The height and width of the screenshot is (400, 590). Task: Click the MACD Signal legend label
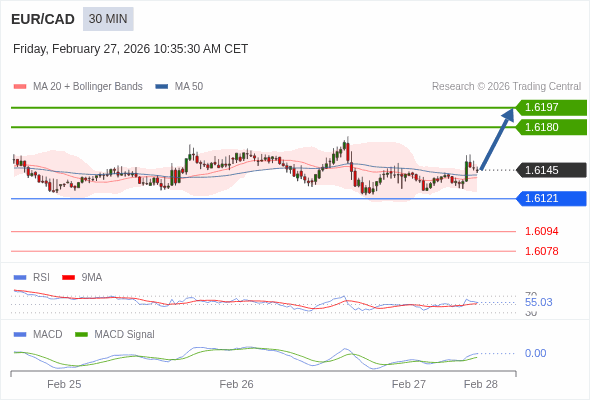click(x=124, y=335)
